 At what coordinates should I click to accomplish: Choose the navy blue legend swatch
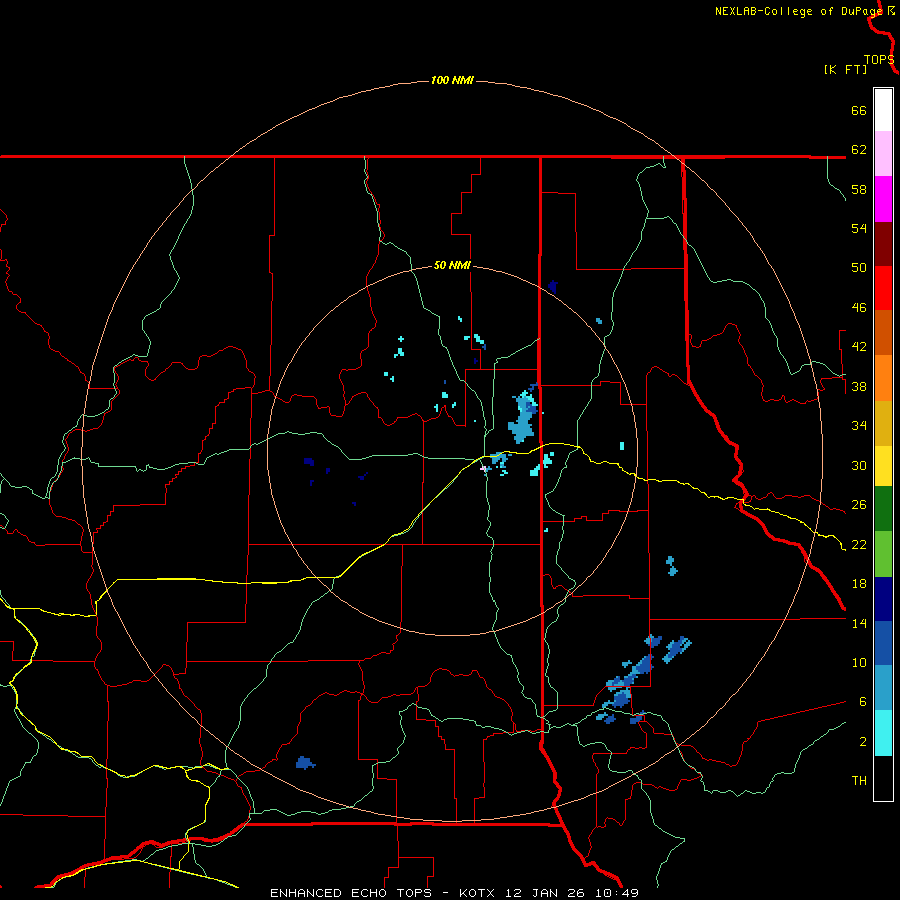tap(883, 599)
